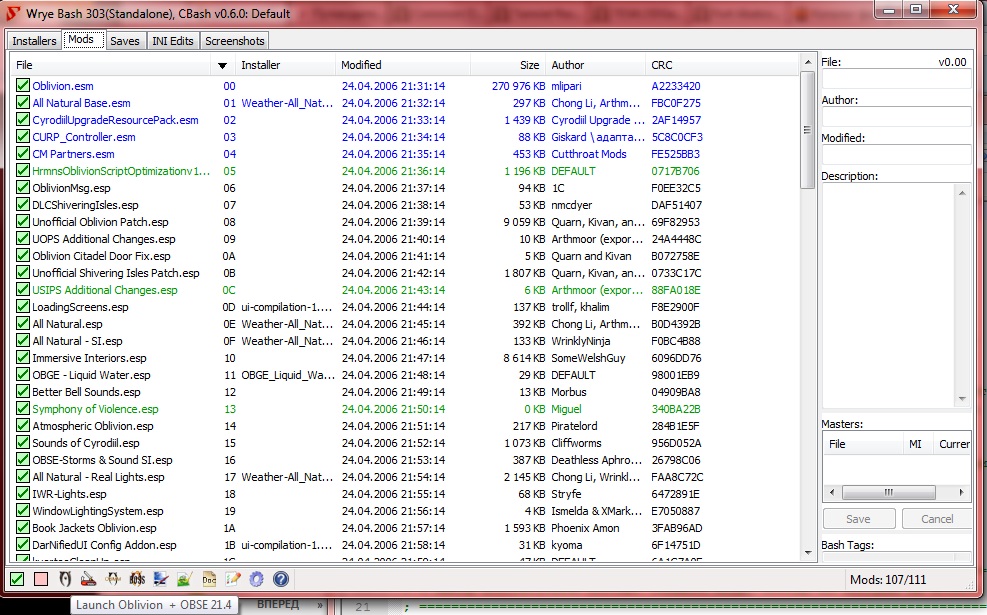
Task: Click mod list scrollbar up arrow
Action: click(808, 62)
